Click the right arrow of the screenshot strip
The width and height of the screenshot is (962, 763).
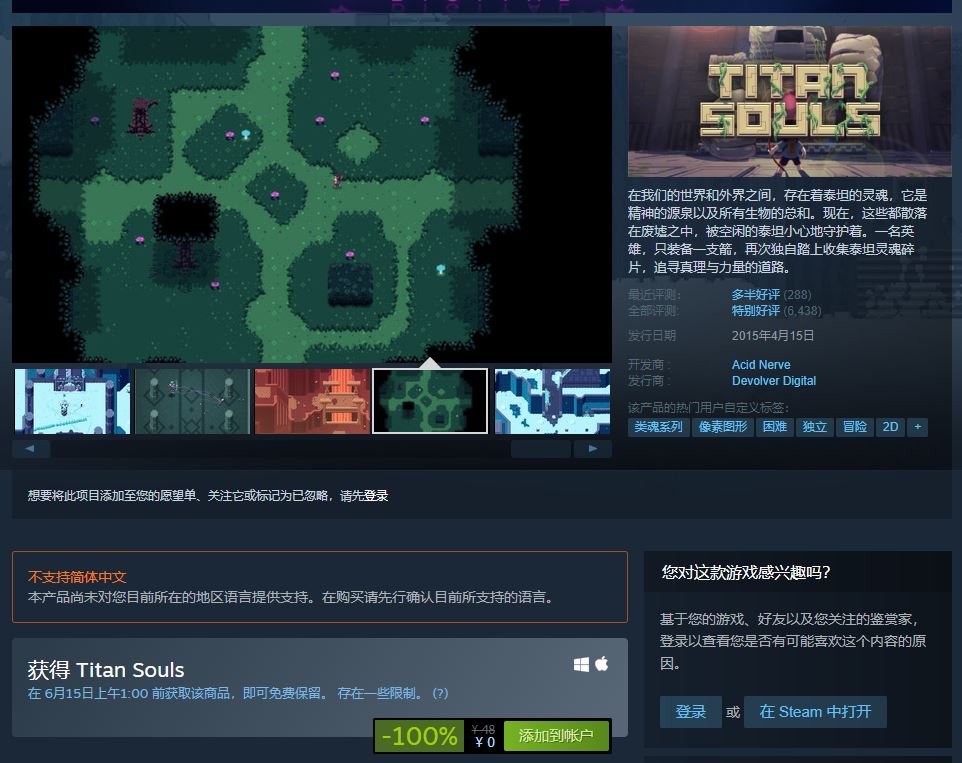point(593,449)
